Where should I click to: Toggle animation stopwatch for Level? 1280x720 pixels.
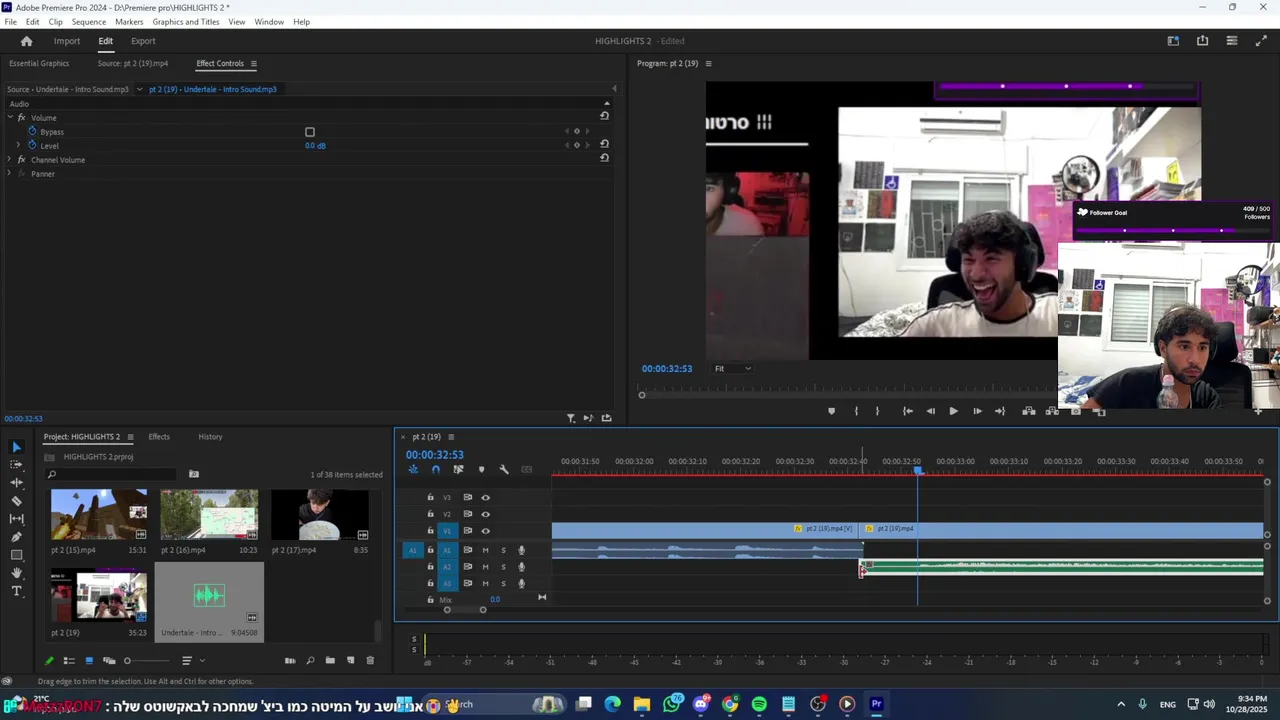click(32, 145)
